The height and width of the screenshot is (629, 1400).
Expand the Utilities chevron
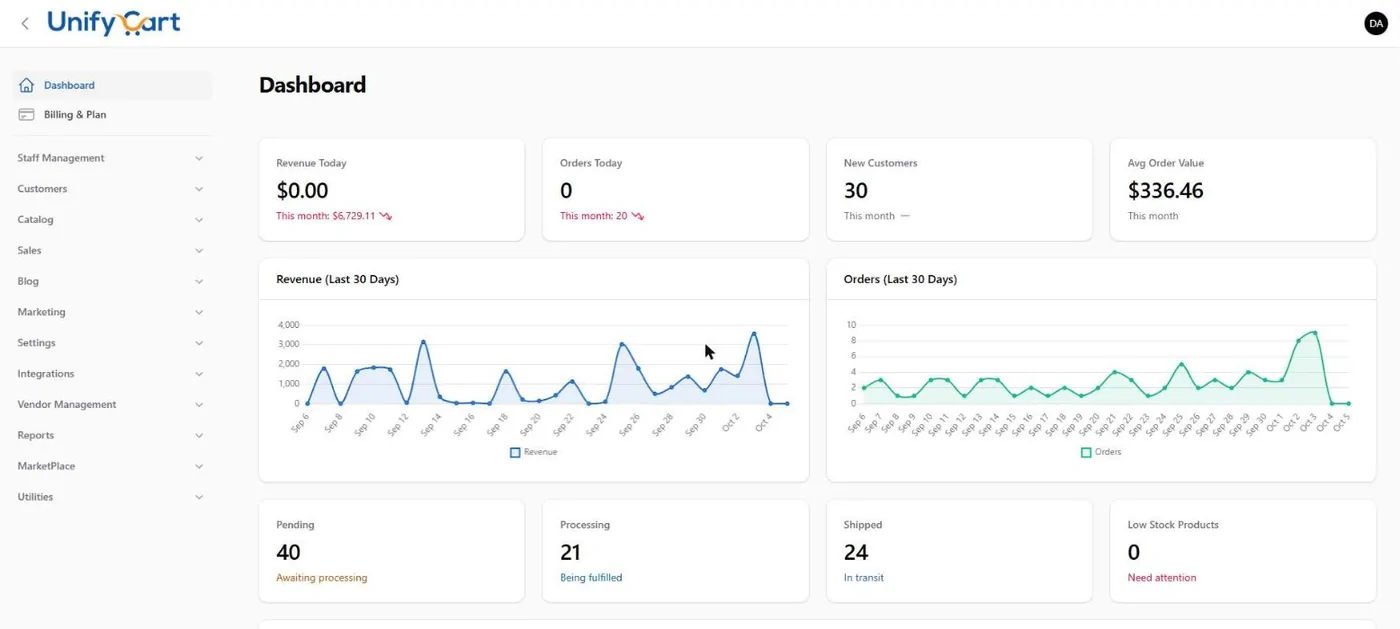click(199, 497)
